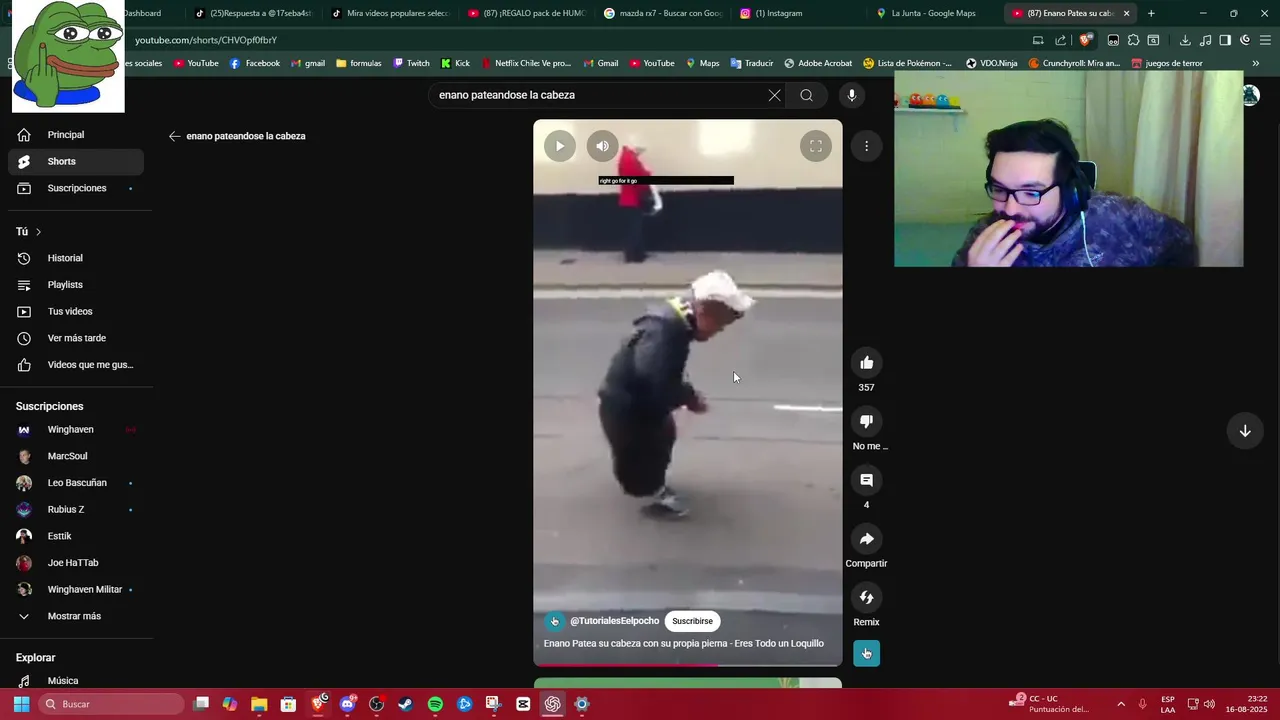Go back from search results arrow

(175, 136)
